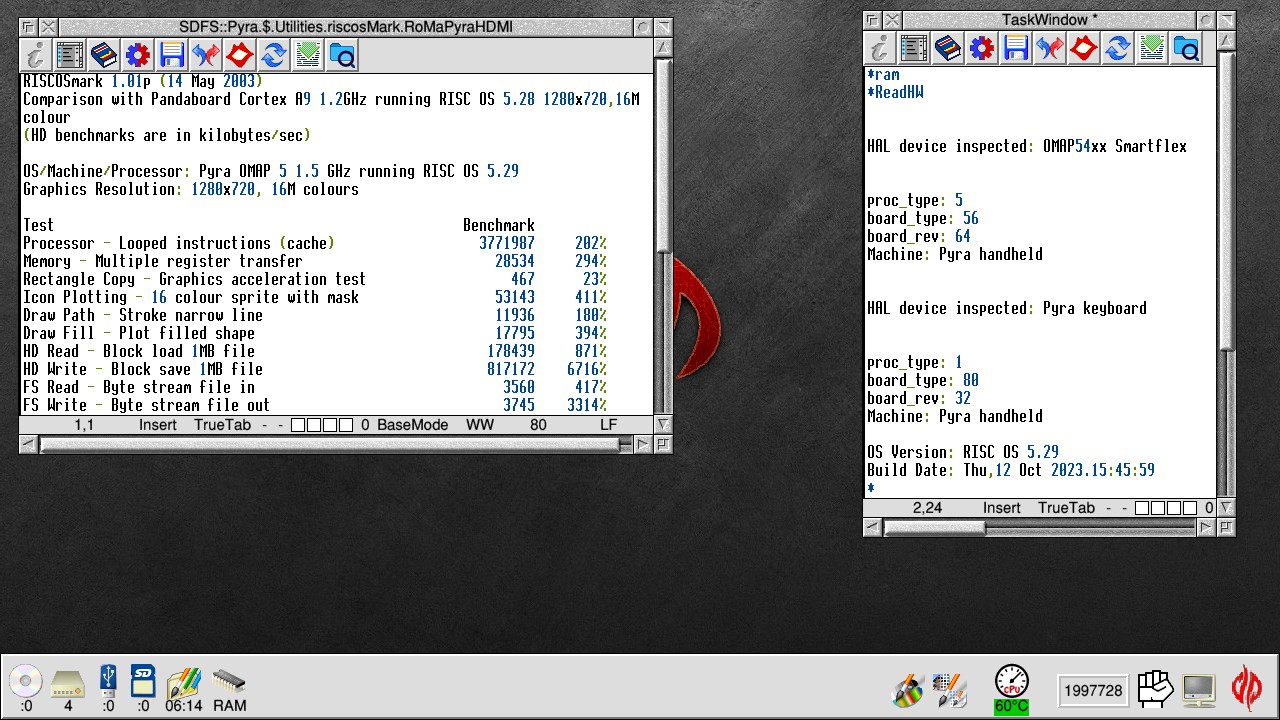Click the books icon in riscosMark toolbar
The image size is (1280, 720).
pos(104,55)
